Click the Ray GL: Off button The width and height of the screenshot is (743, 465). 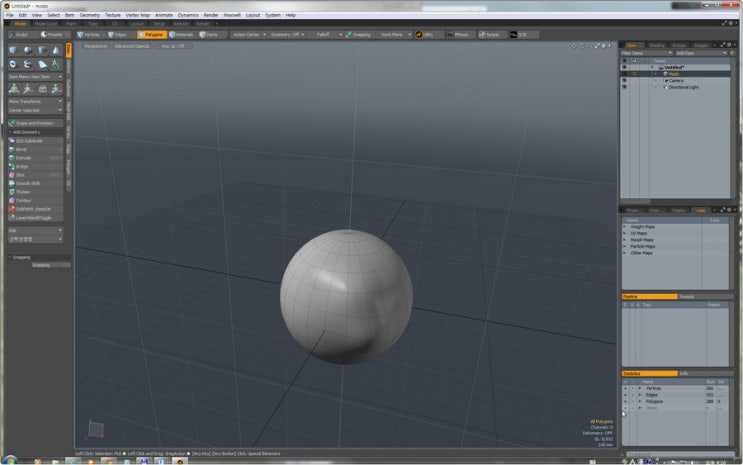[x=173, y=46]
